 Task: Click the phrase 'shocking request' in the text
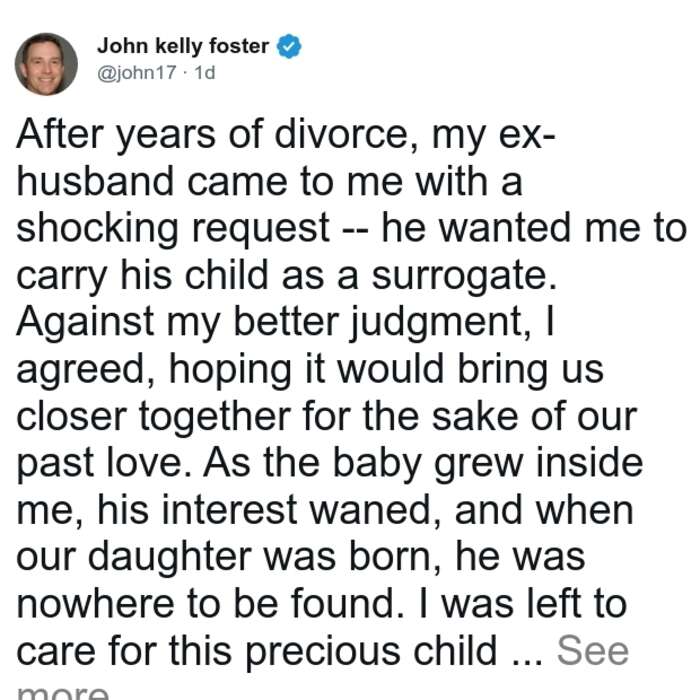(x=173, y=228)
